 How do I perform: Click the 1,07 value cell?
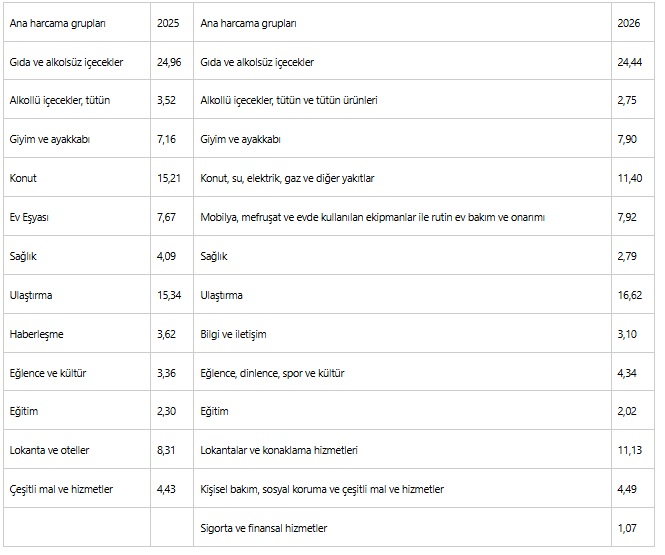click(629, 527)
